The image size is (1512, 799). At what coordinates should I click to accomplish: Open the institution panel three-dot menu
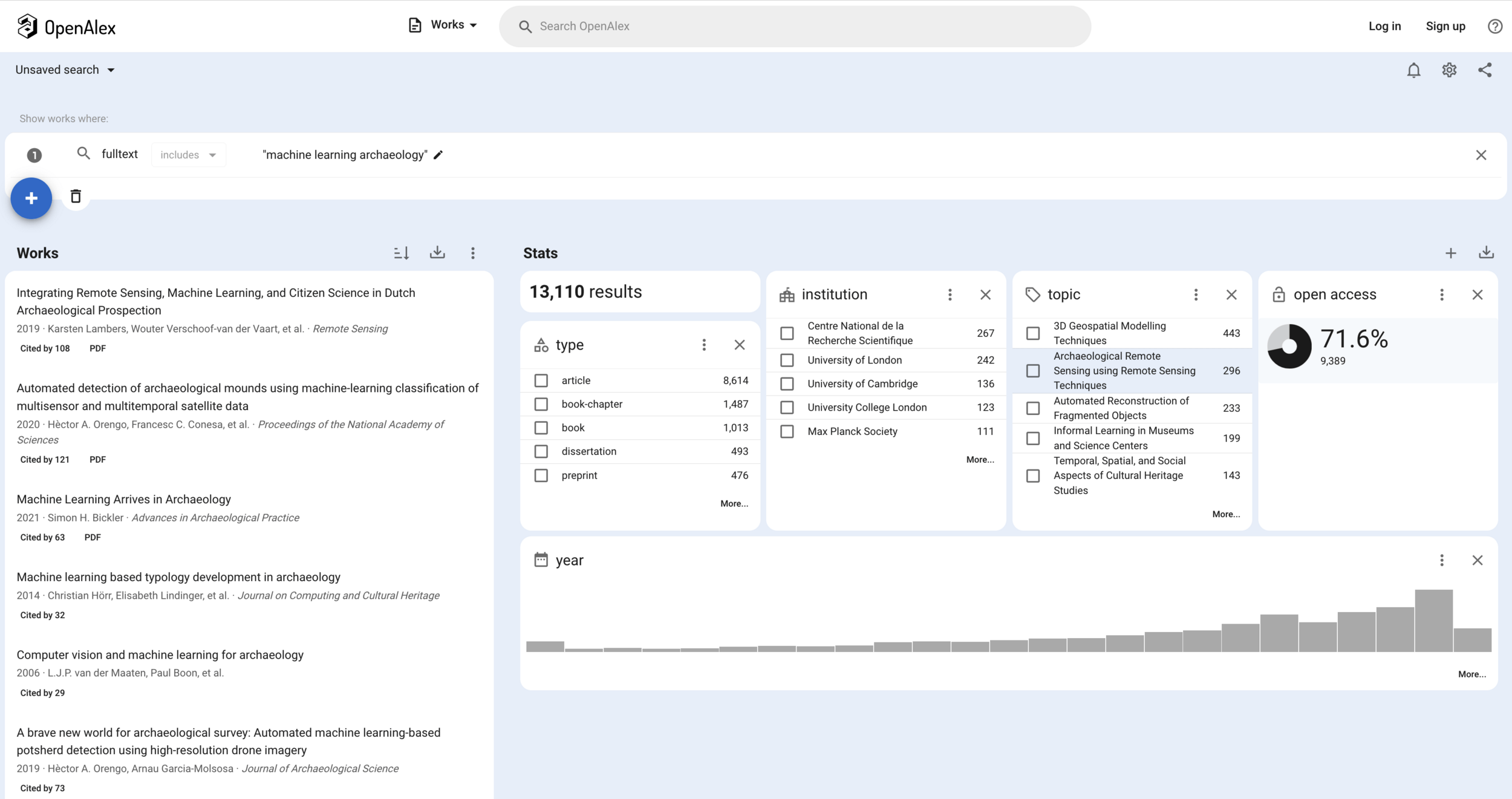(x=950, y=295)
